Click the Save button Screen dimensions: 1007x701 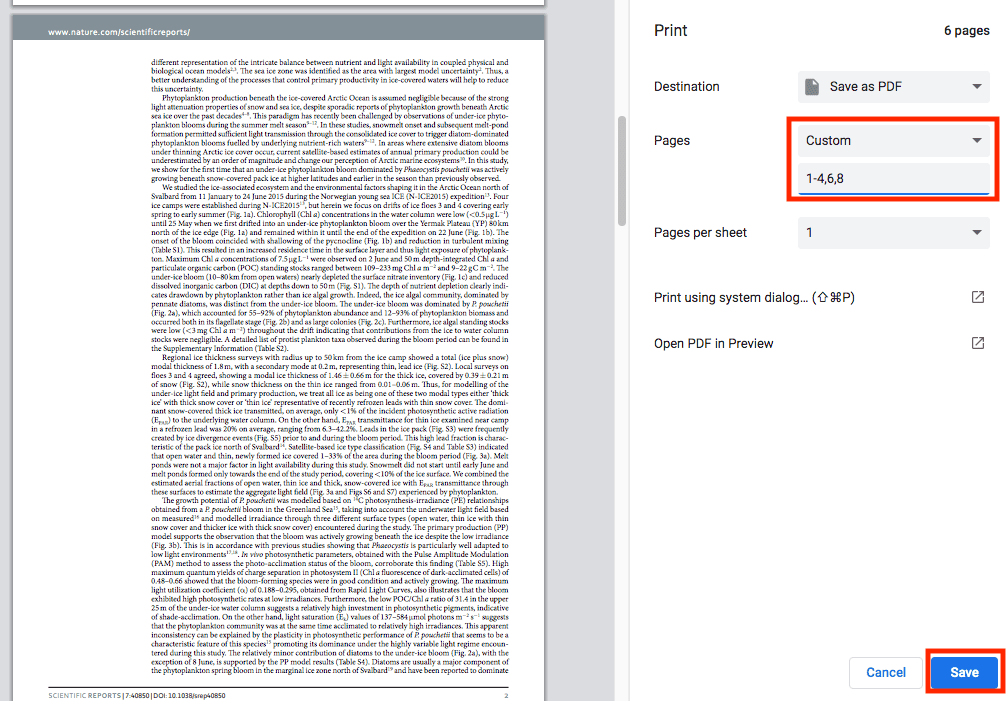click(x=963, y=672)
